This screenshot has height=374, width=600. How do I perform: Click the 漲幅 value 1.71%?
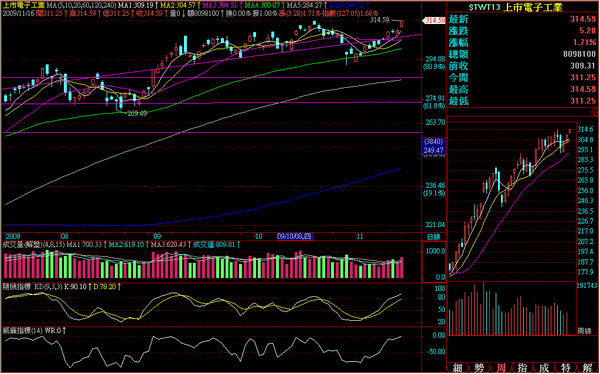point(585,42)
